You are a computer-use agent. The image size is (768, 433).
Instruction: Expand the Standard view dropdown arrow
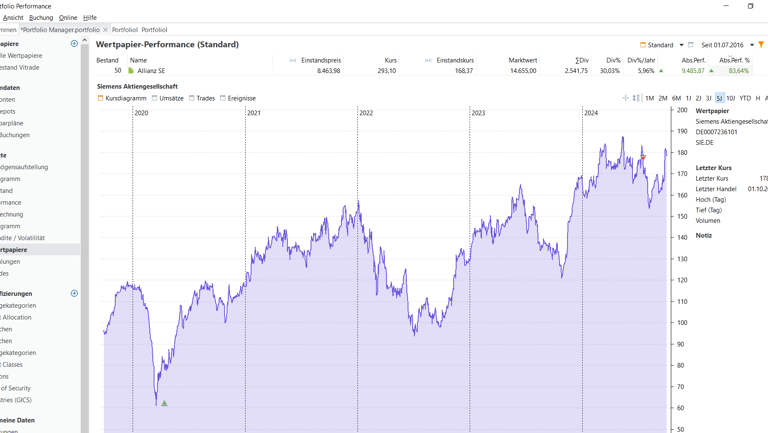(x=681, y=45)
